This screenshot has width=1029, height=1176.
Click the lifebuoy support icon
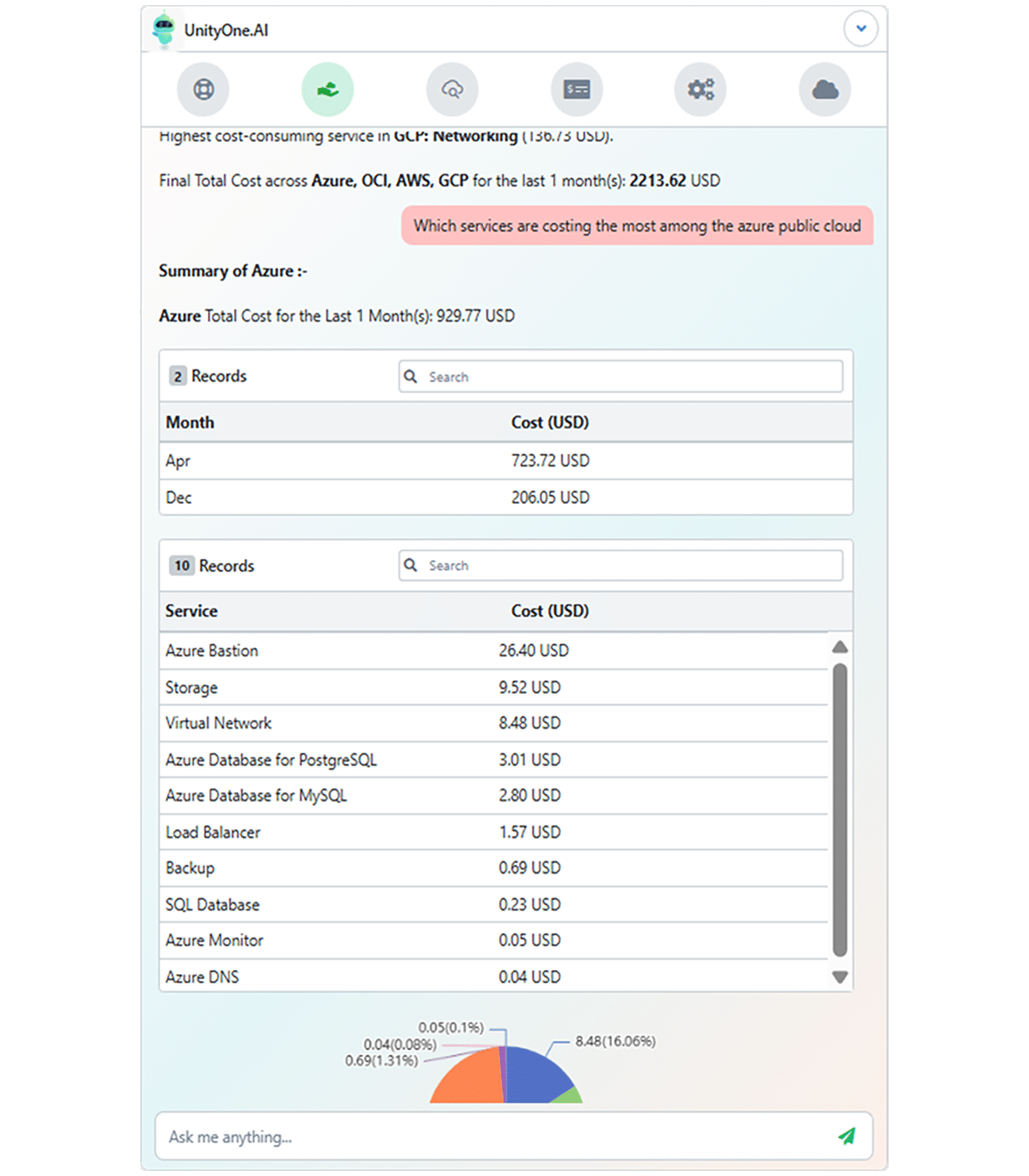coord(203,90)
